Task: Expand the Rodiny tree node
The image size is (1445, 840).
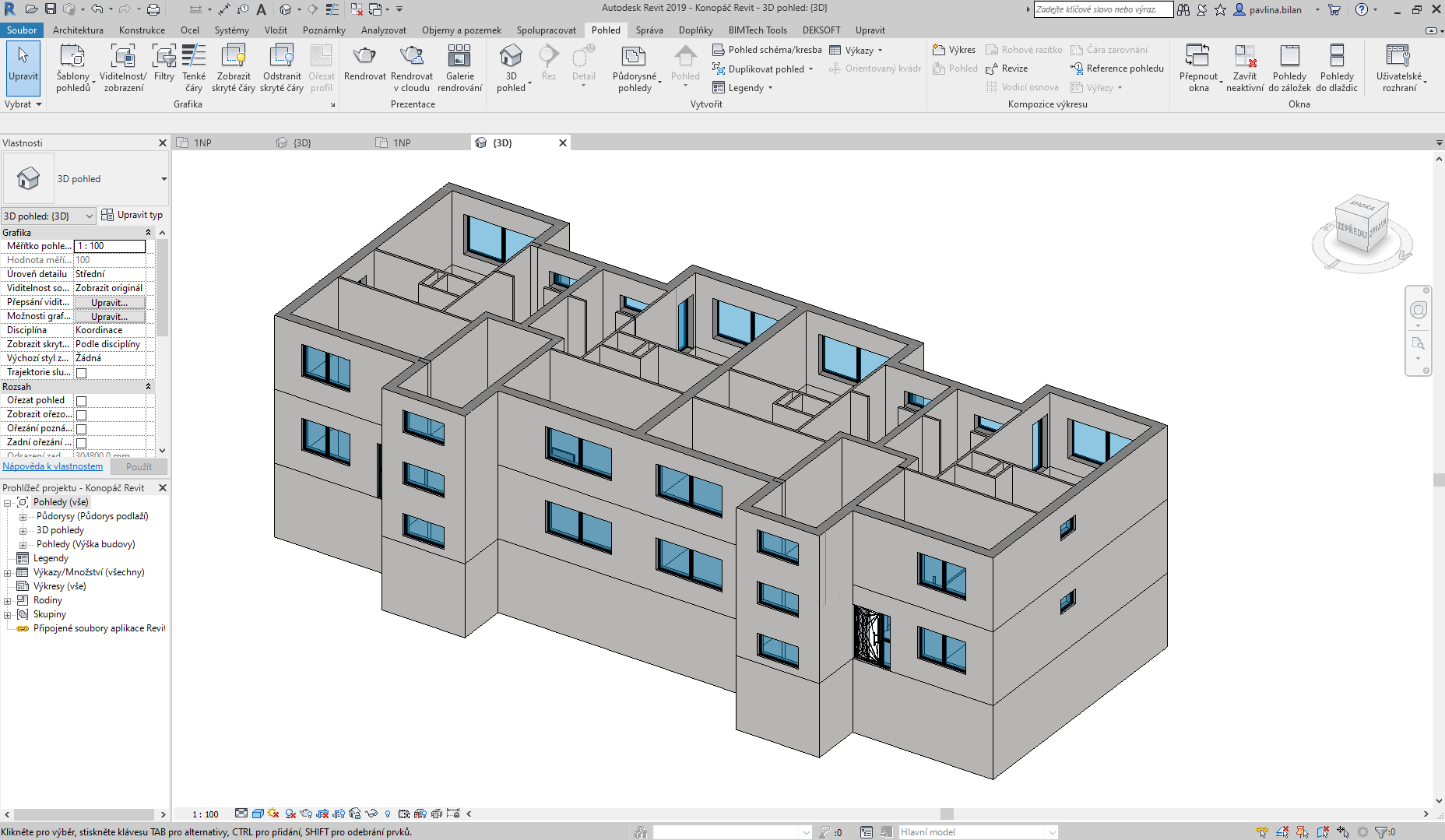Action: coord(8,601)
